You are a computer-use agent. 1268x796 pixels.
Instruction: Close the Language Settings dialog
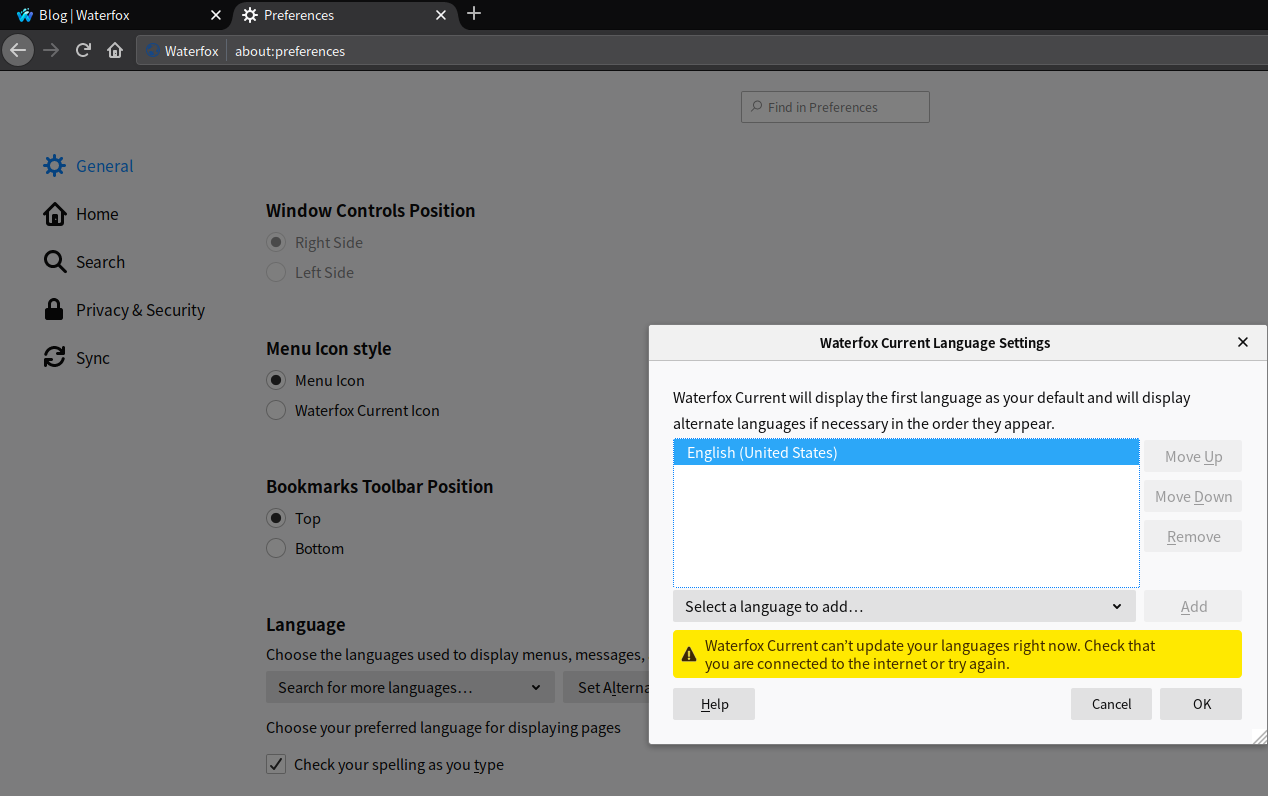(1243, 342)
